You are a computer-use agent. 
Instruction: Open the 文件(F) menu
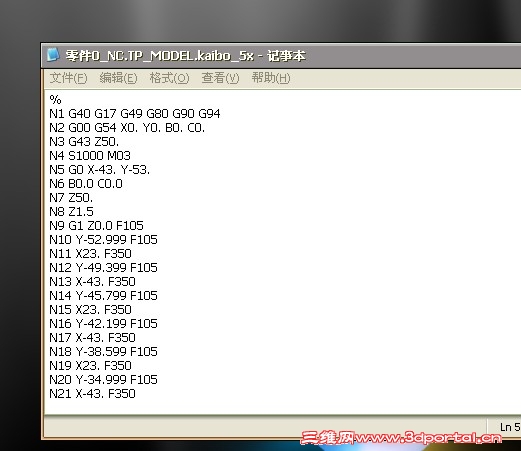point(68,78)
